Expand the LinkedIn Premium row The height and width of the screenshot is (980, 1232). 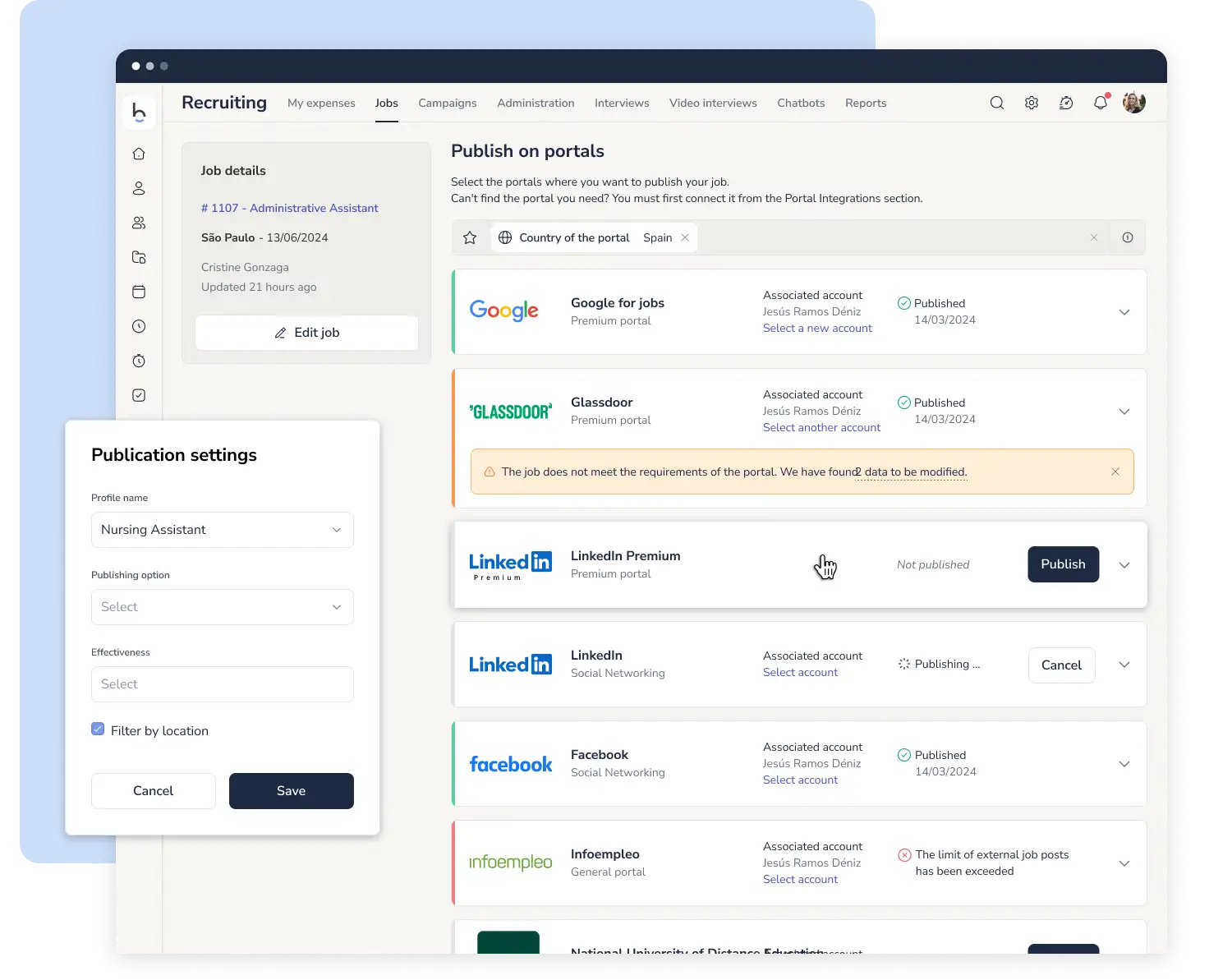(1124, 565)
